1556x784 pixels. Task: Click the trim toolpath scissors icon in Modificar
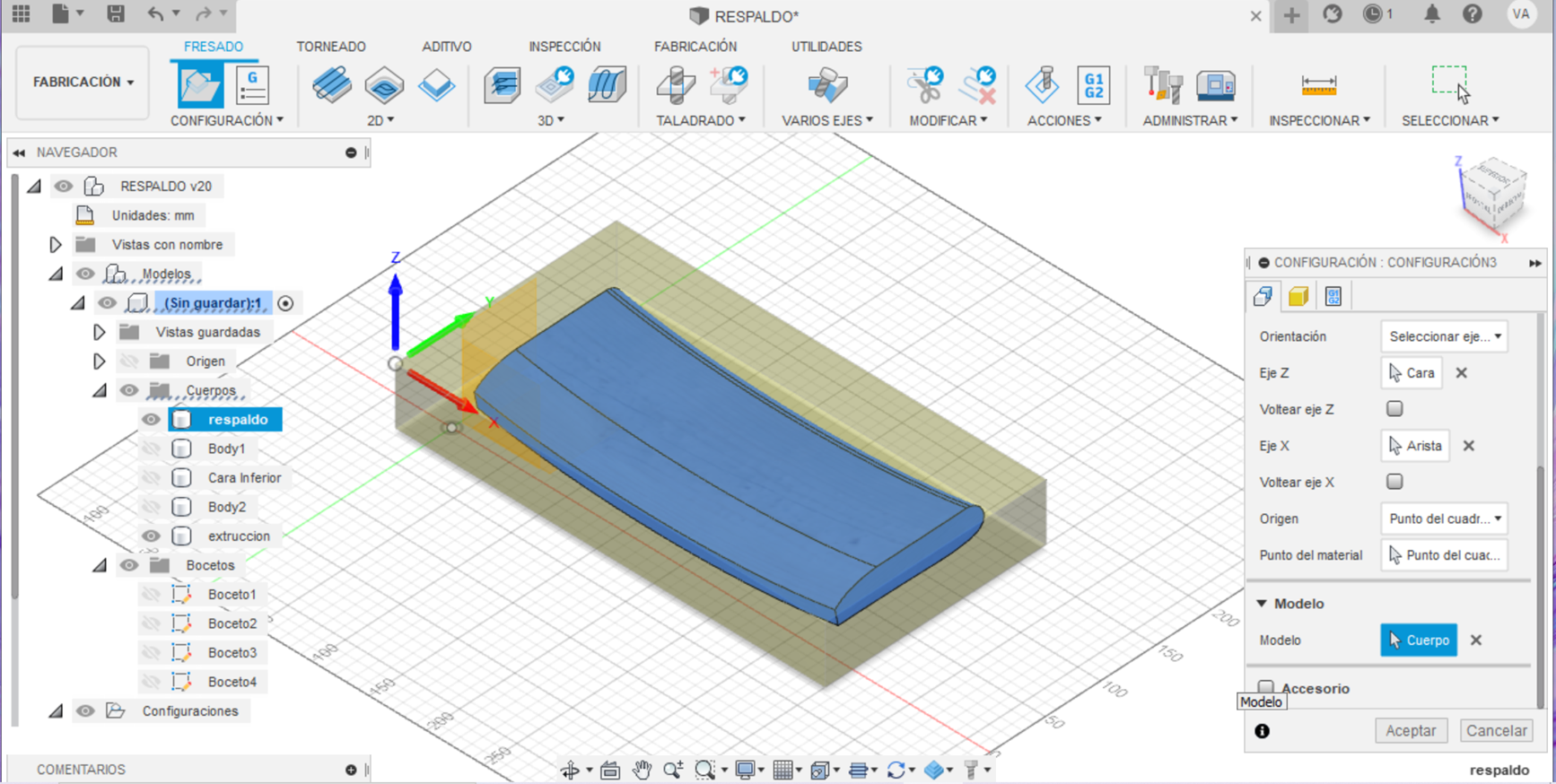(924, 84)
